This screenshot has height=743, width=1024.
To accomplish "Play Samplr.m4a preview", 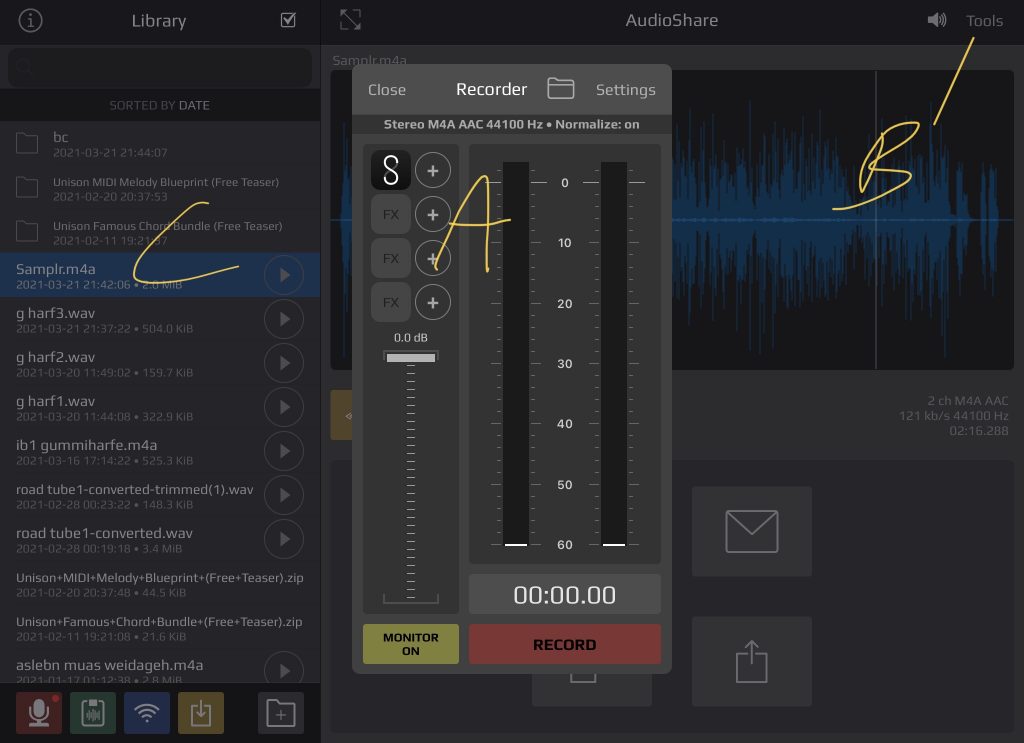I will pos(284,275).
